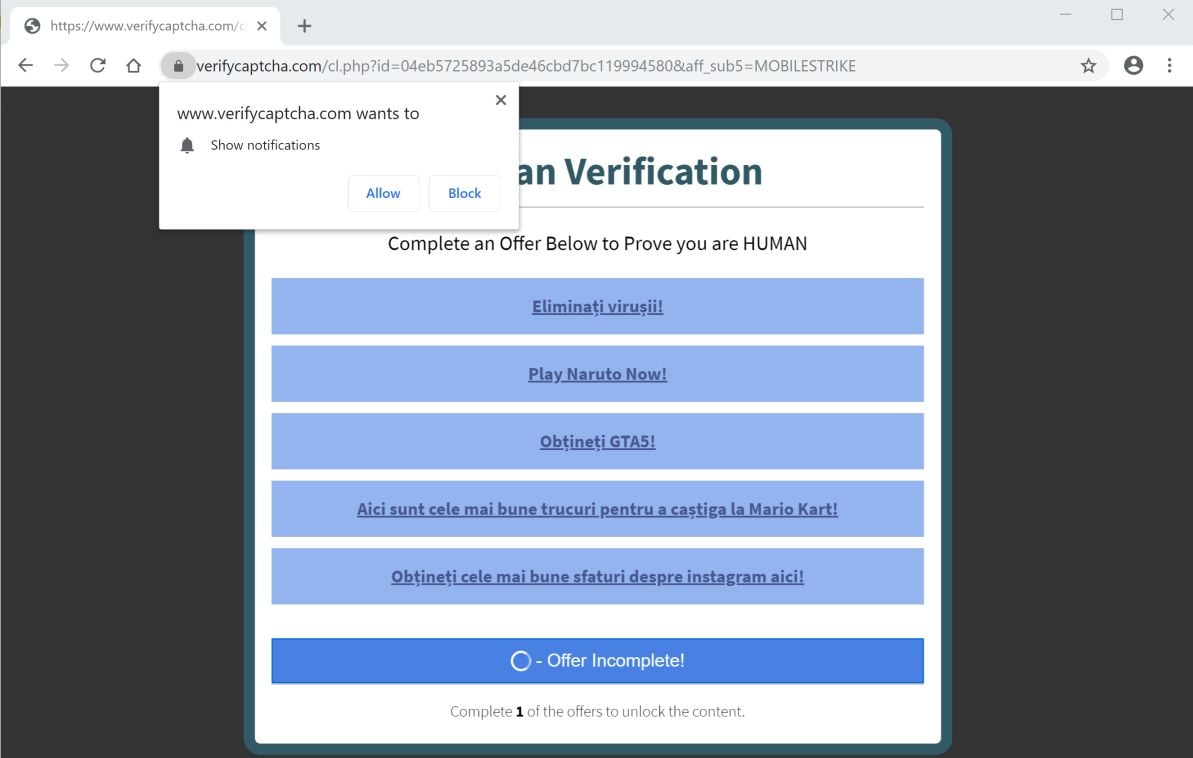Block notifications from verifycaptcha.com
The width and height of the screenshot is (1193, 758).
point(464,193)
